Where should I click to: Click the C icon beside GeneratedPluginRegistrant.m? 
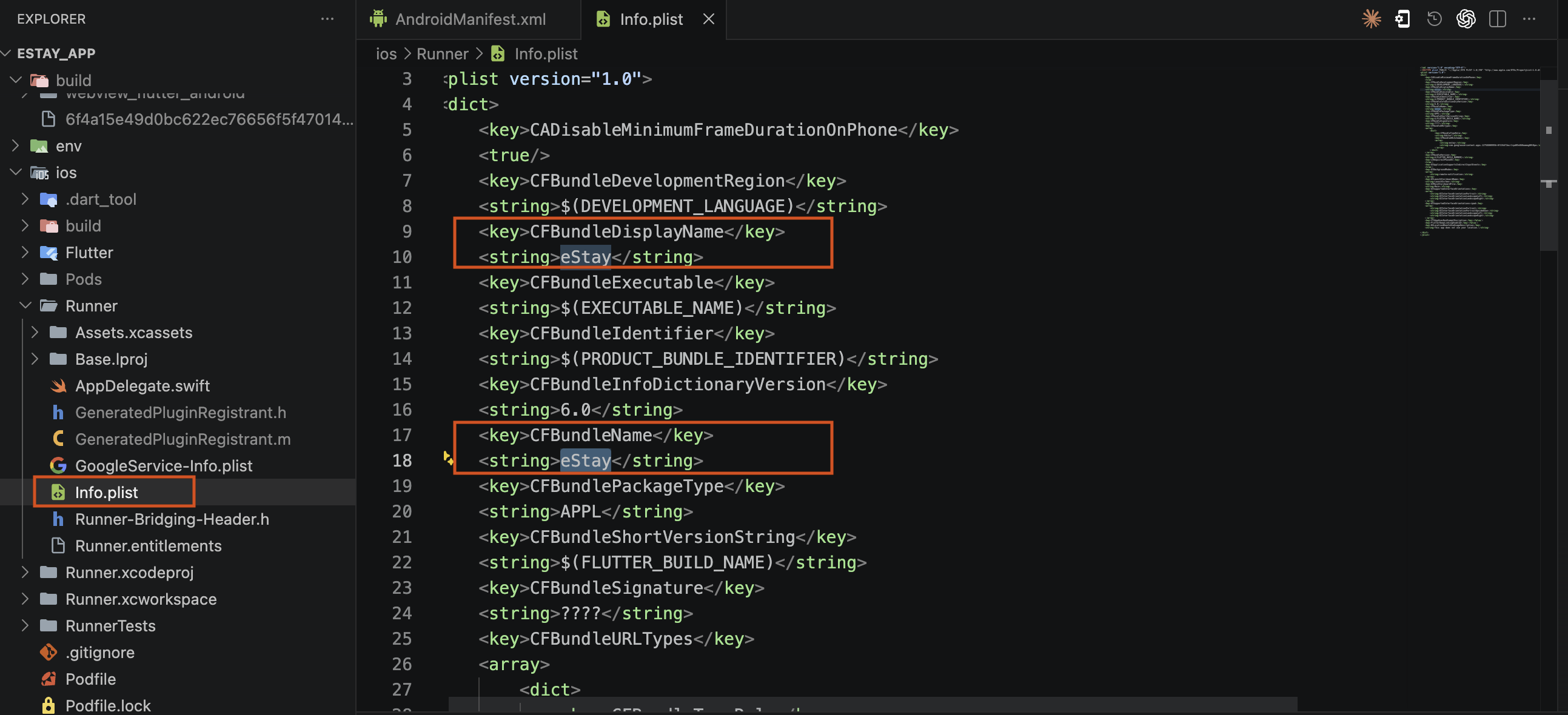point(58,439)
